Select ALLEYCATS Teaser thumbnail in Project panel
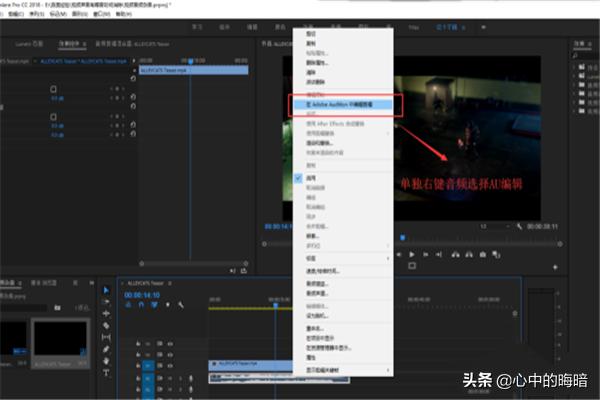 60,339
